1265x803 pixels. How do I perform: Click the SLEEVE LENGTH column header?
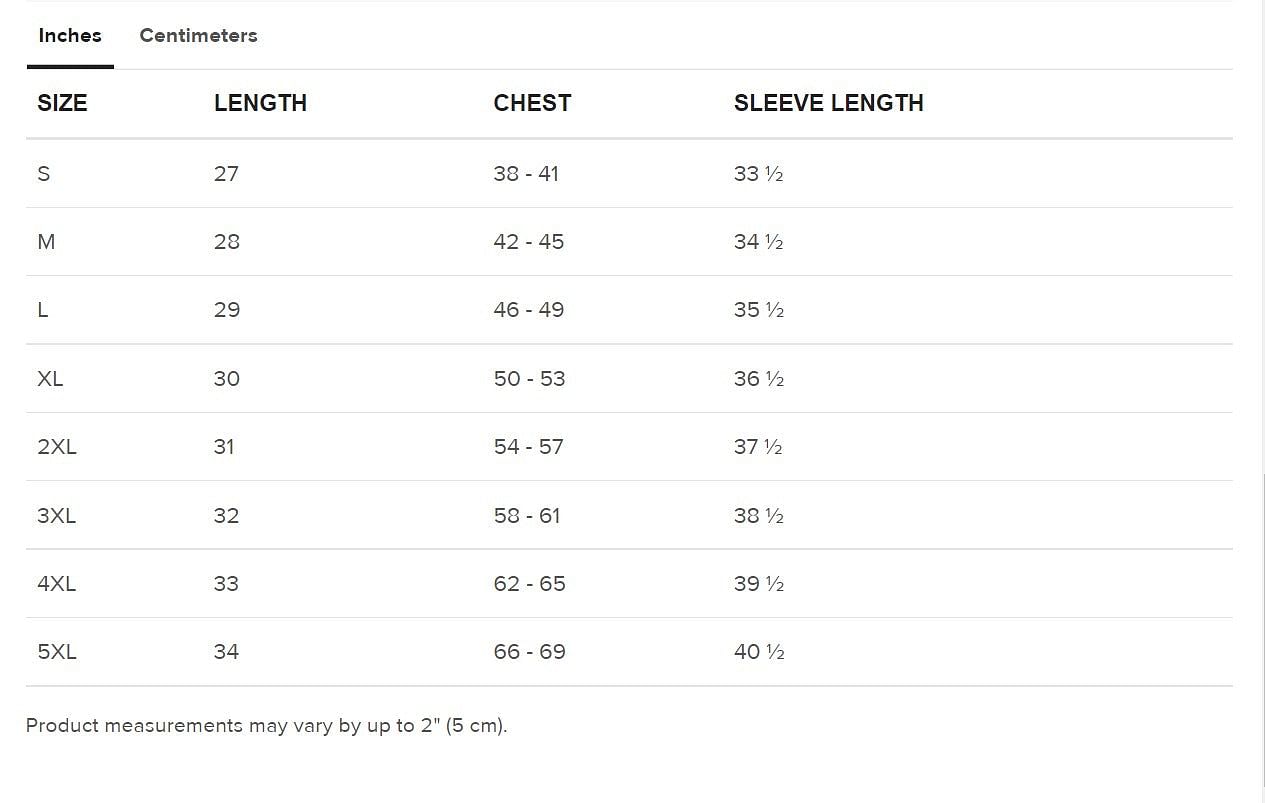828,103
